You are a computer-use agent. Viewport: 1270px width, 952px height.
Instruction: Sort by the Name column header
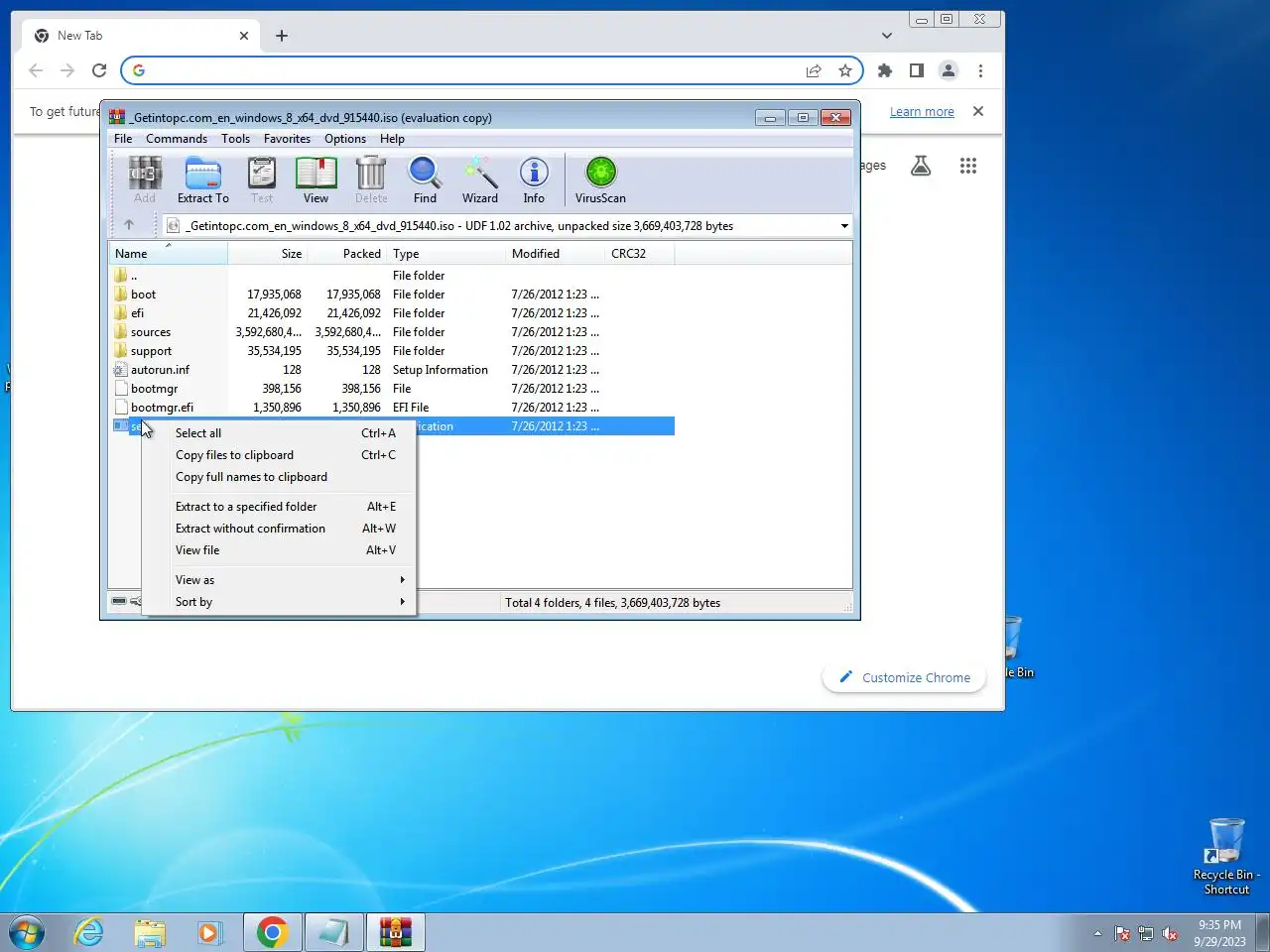[168, 254]
